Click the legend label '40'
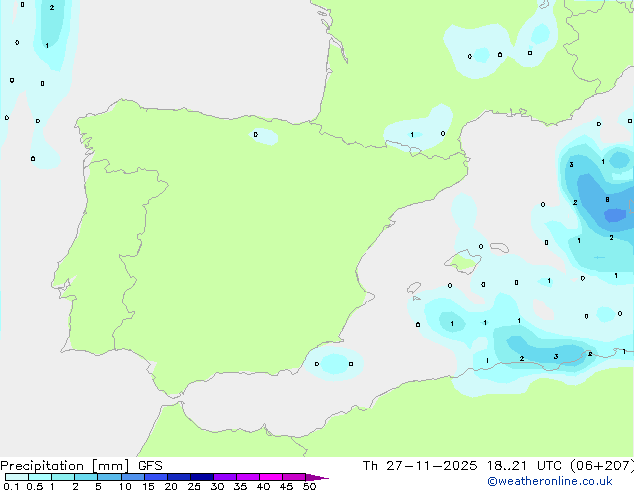634x490 pixels. 263,486
